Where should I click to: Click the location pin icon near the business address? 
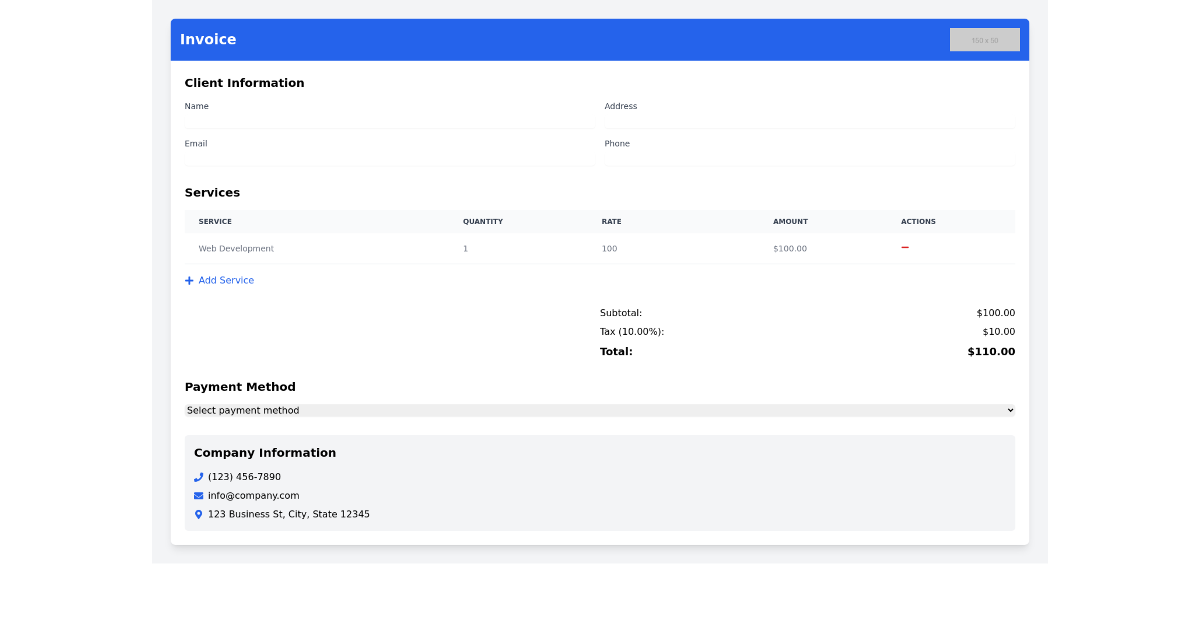(198, 514)
